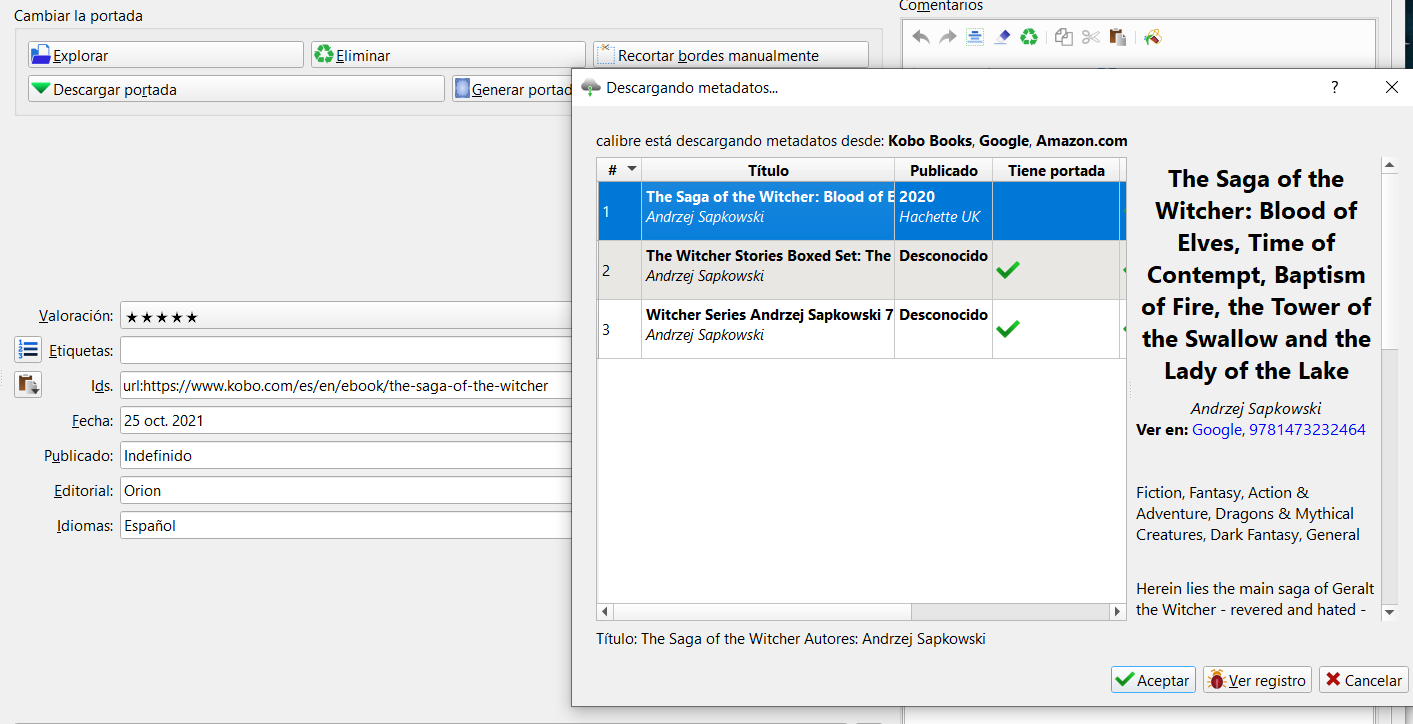Click the left arrow of the results horizontal scrollbar
The height and width of the screenshot is (724, 1413).
[x=606, y=611]
